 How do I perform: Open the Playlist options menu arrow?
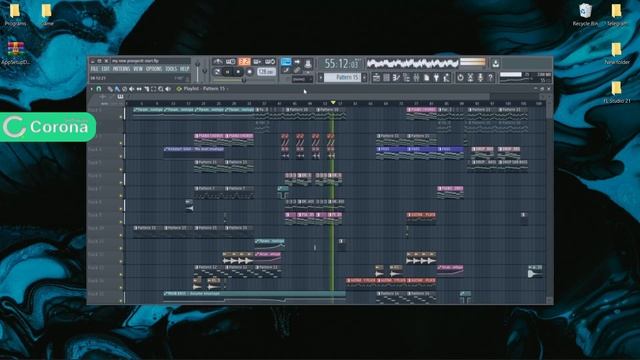coord(91,89)
